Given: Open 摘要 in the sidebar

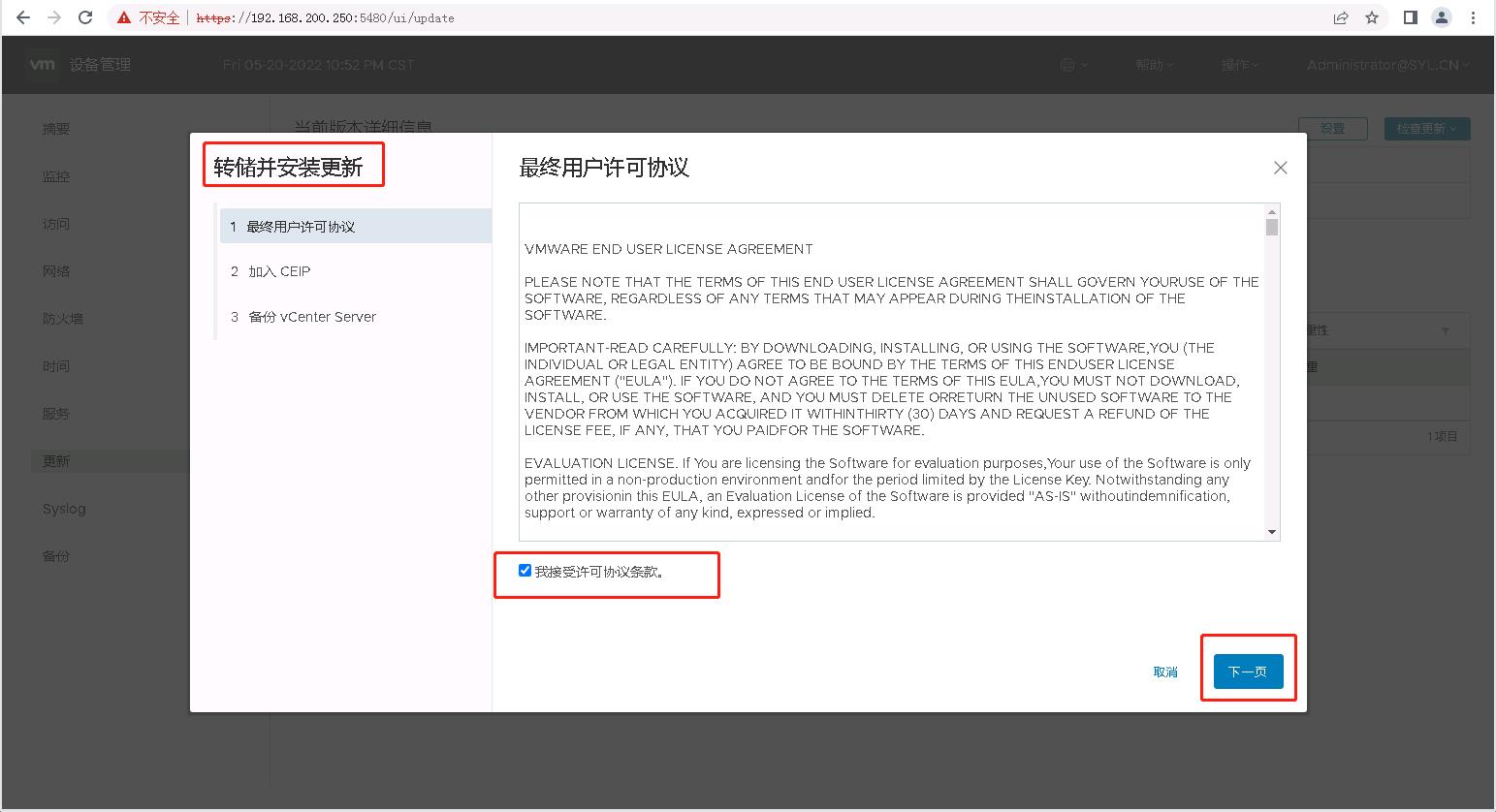Looking at the screenshot, I should pos(56,129).
